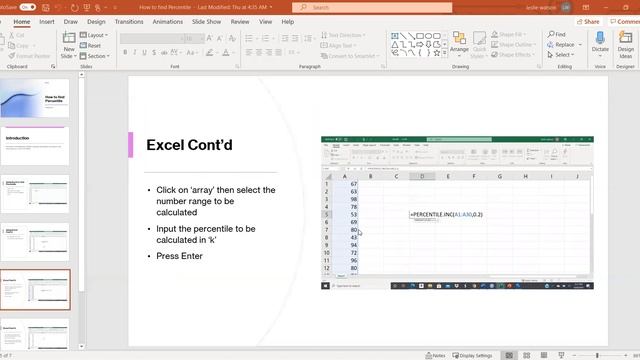Screen dimensions: 640x360
Task: Click the Increase Font Size icon
Action: pos(209,38)
